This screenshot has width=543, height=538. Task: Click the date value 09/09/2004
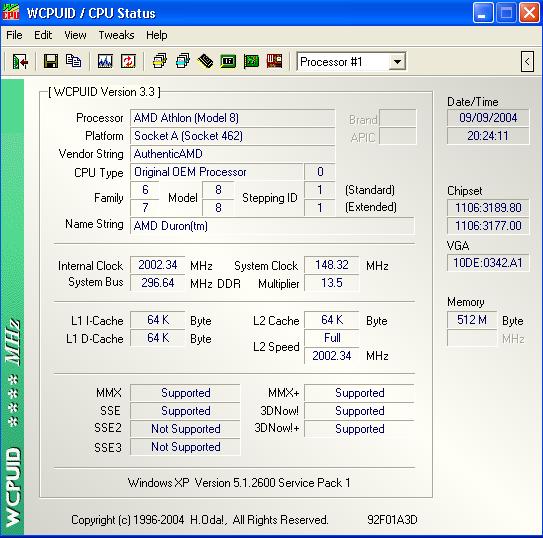[488, 118]
